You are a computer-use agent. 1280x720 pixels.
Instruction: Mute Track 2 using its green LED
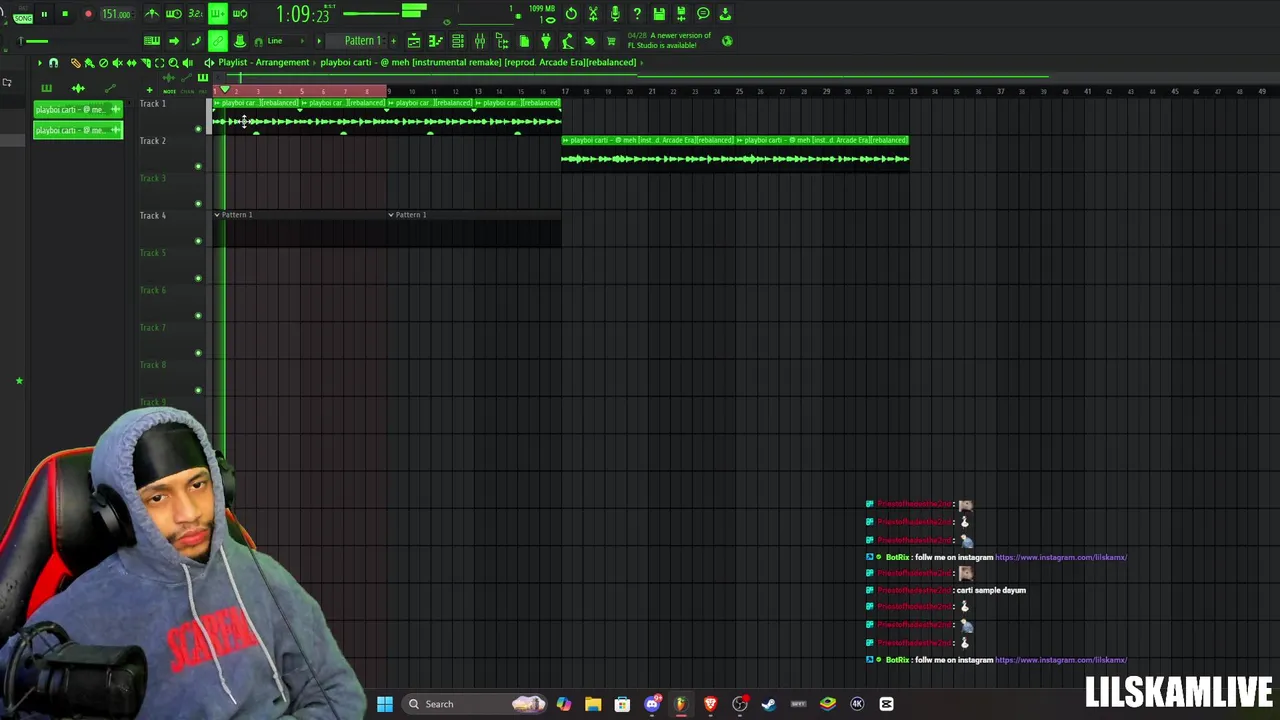coord(198,166)
